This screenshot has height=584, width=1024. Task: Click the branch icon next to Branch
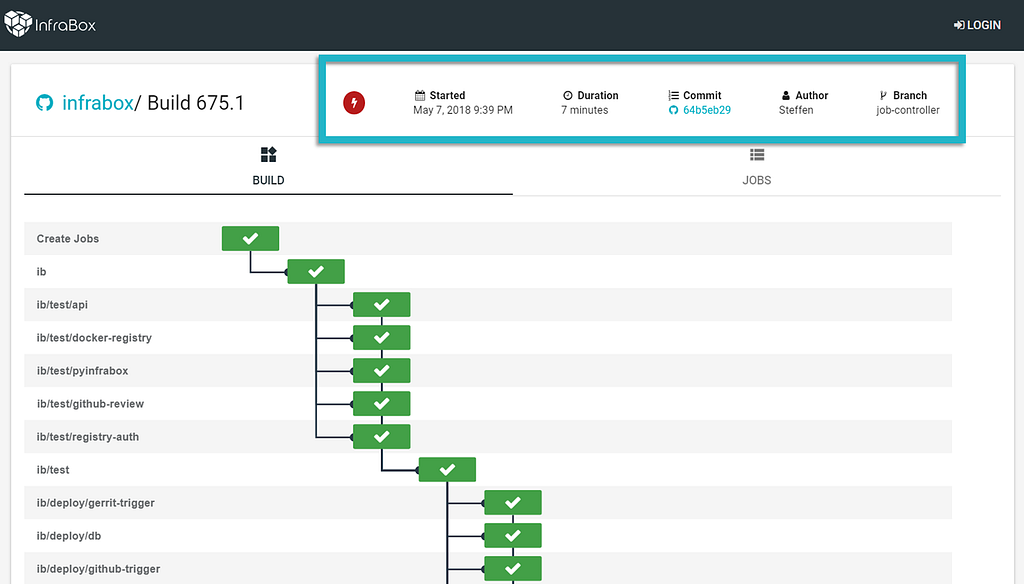pyautogui.click(x=883, y=95)
